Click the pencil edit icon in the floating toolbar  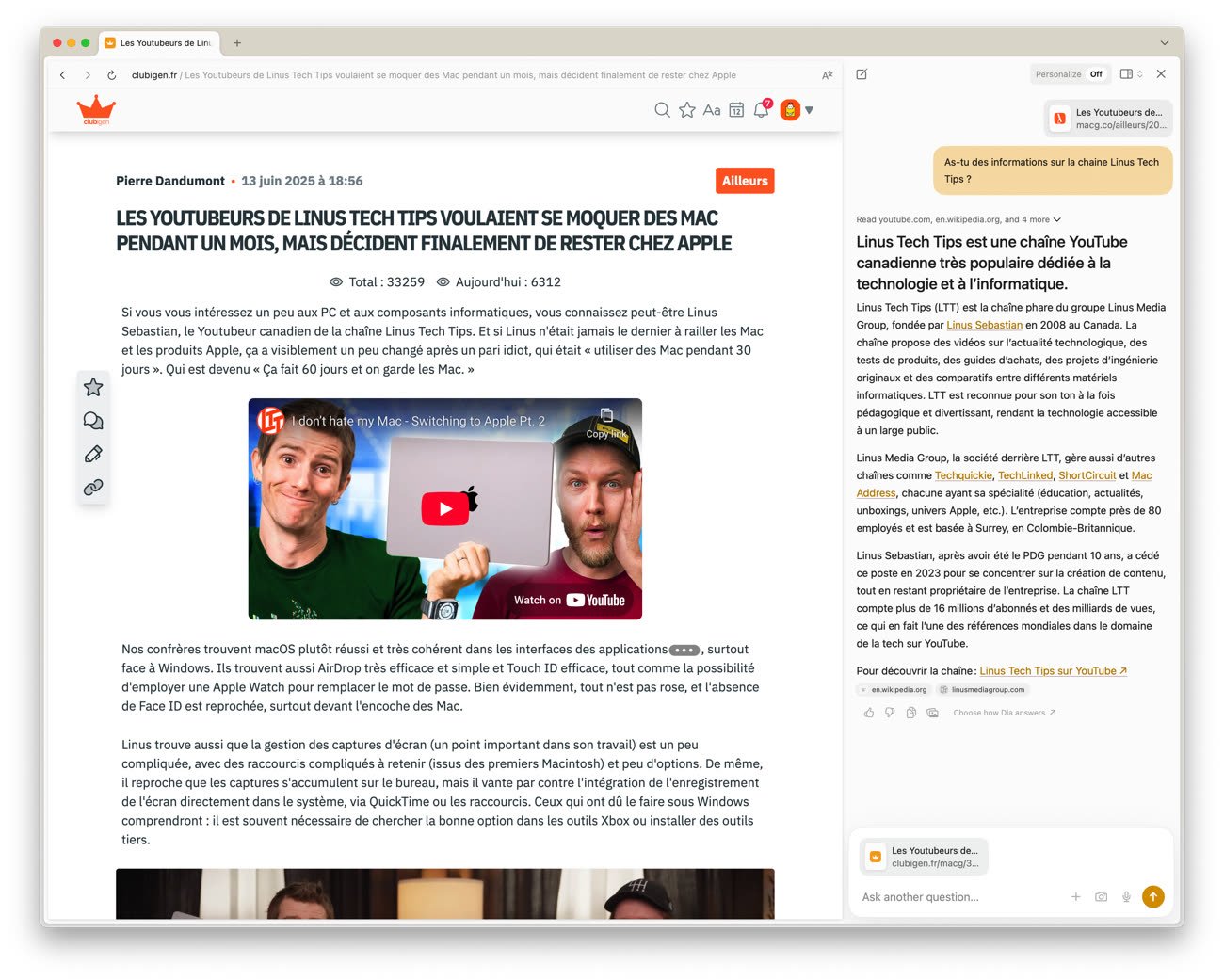(93, 454)
